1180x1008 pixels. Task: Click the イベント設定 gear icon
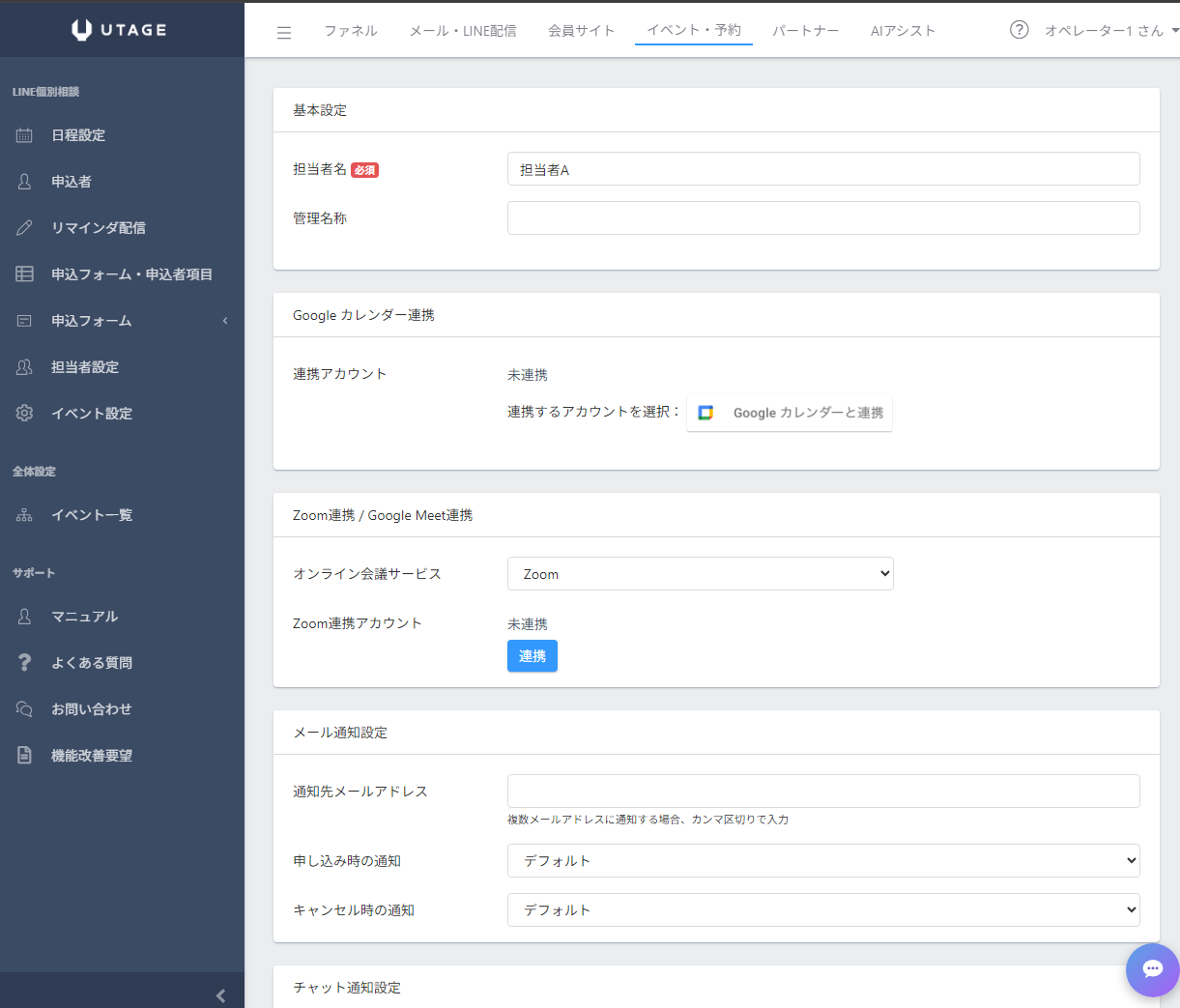pos(24,414)
